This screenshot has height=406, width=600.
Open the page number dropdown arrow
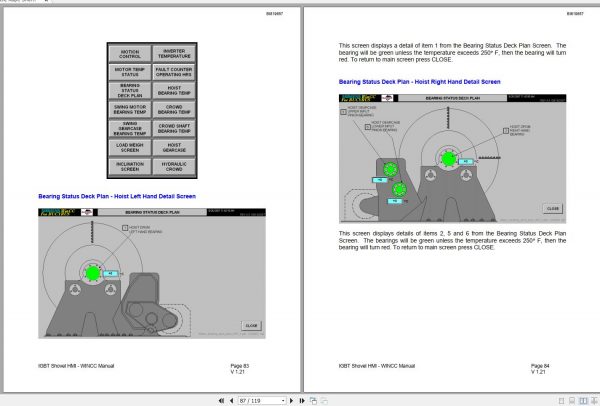coord(283,401)
